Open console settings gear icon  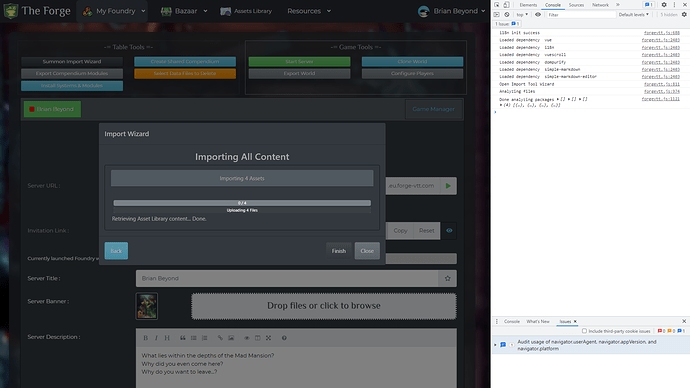pos(684,15)
